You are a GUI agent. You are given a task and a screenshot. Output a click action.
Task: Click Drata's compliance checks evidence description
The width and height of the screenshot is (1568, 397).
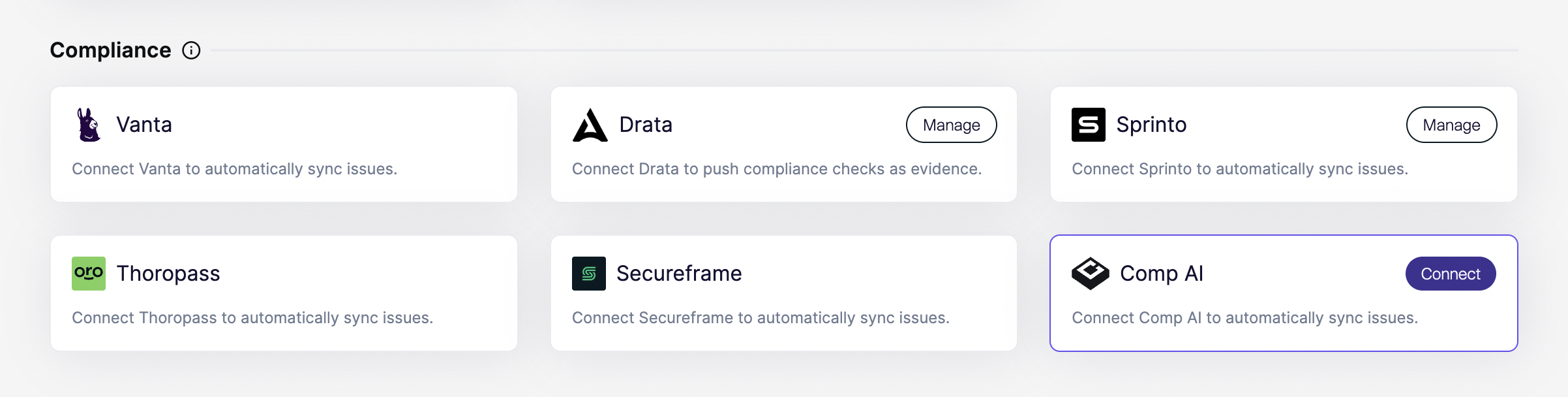pyautogui.click(x=776, y=169)
